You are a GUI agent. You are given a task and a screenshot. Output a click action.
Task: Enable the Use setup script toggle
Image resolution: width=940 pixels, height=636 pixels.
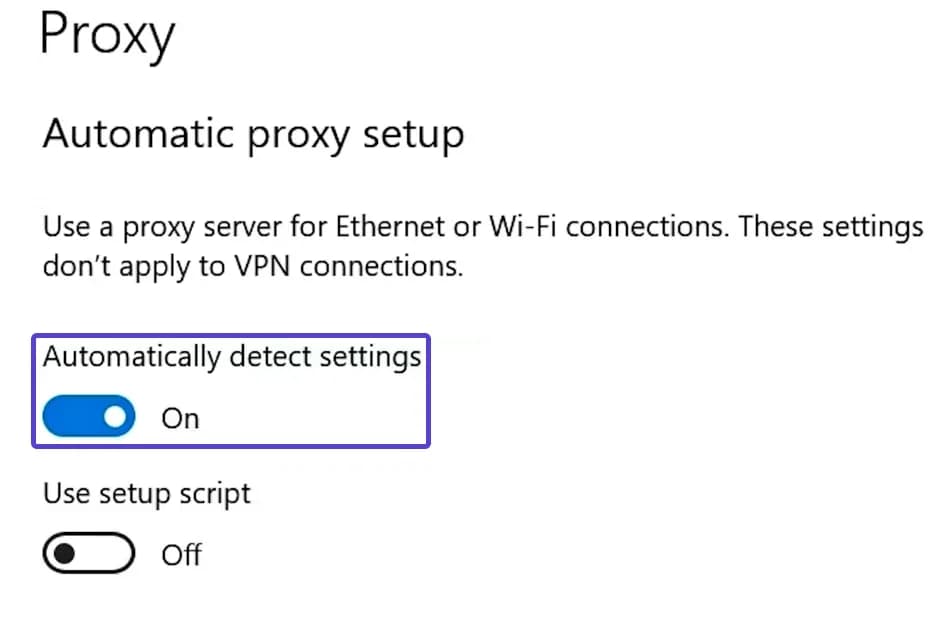click(x=89, y=553)
